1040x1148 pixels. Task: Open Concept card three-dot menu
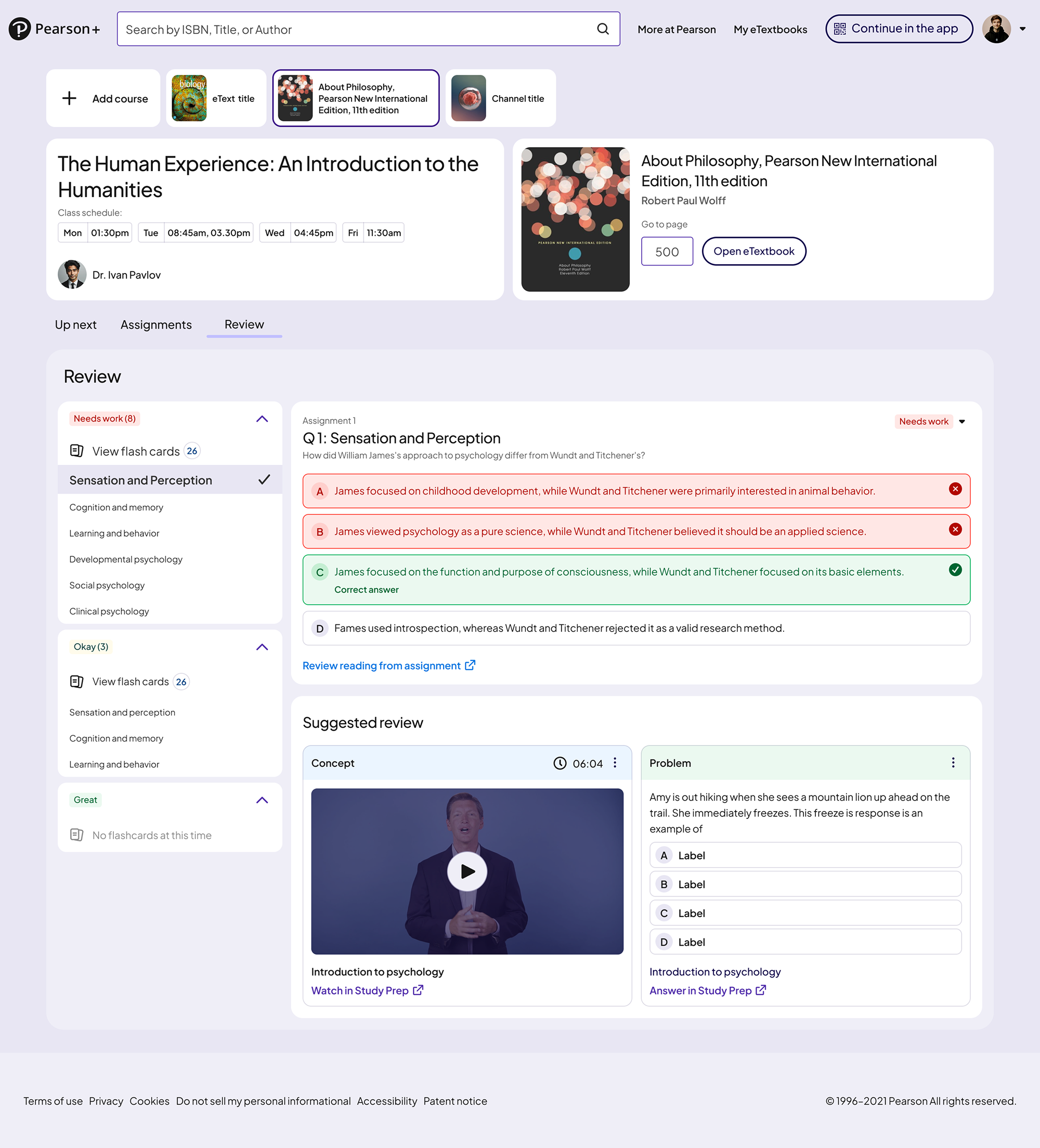point(615,763)
